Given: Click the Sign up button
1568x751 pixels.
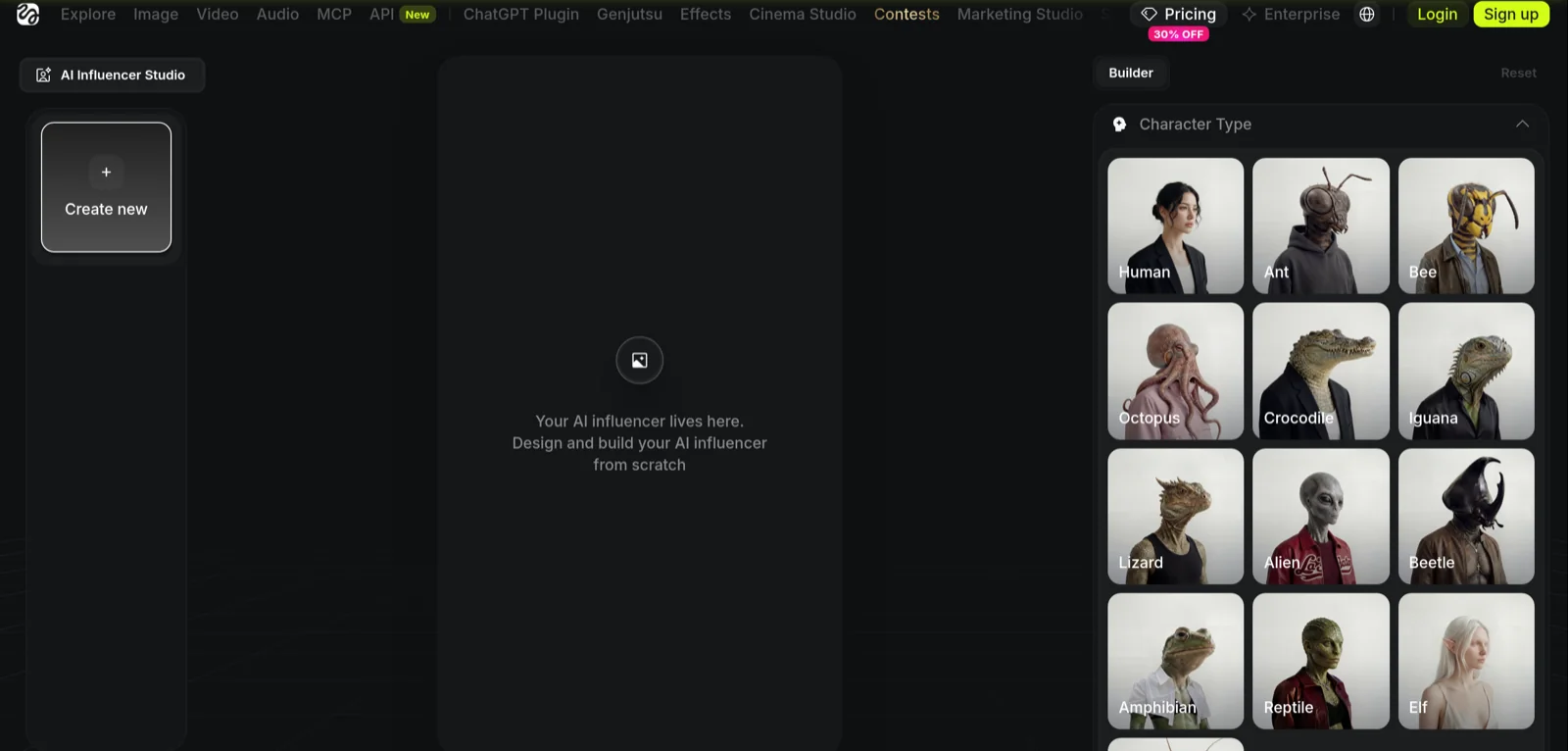Looking at the screenshot, I should 1511,14.
